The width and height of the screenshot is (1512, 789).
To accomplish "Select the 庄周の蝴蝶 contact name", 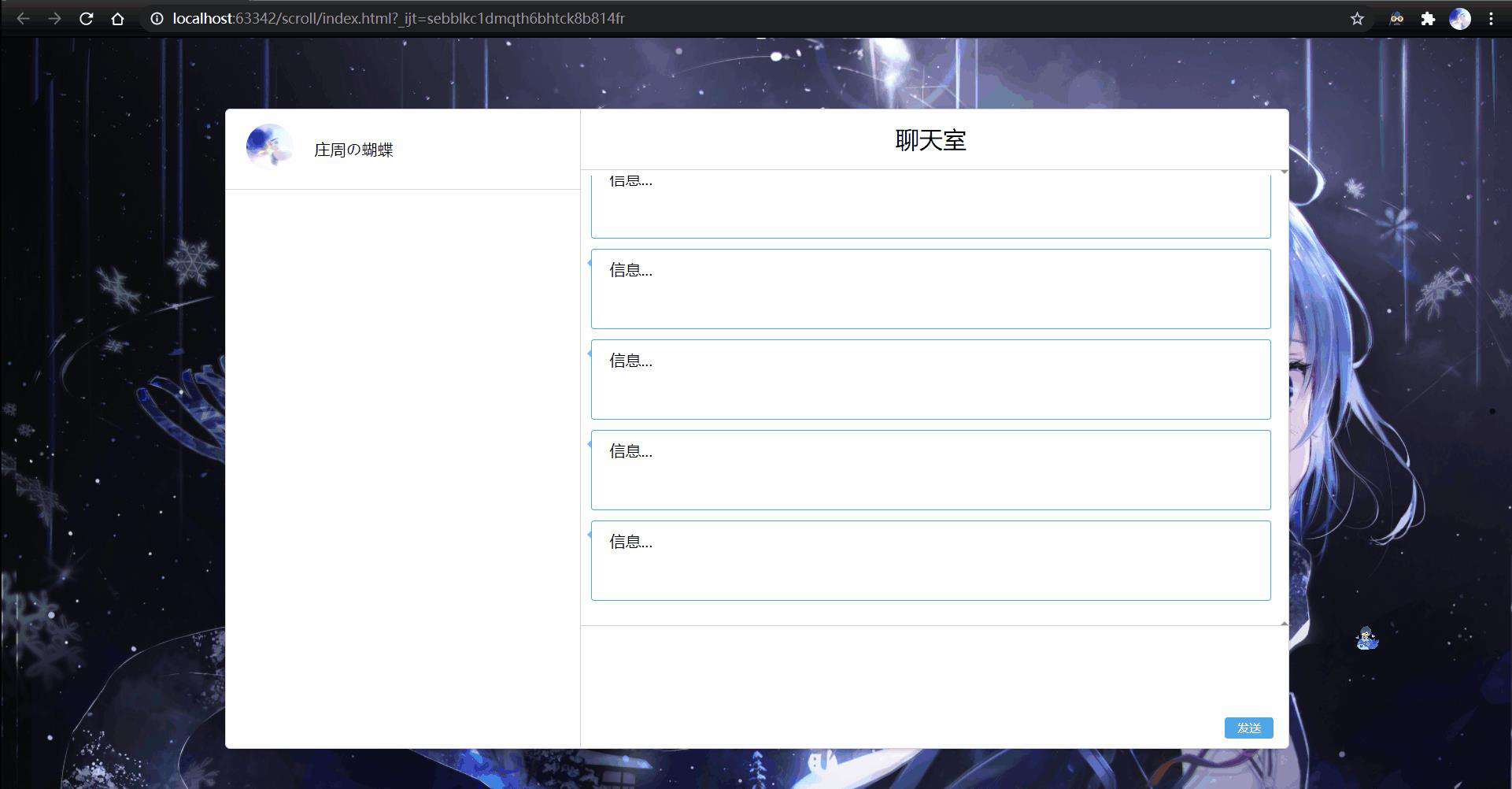I will pos(353,150).
